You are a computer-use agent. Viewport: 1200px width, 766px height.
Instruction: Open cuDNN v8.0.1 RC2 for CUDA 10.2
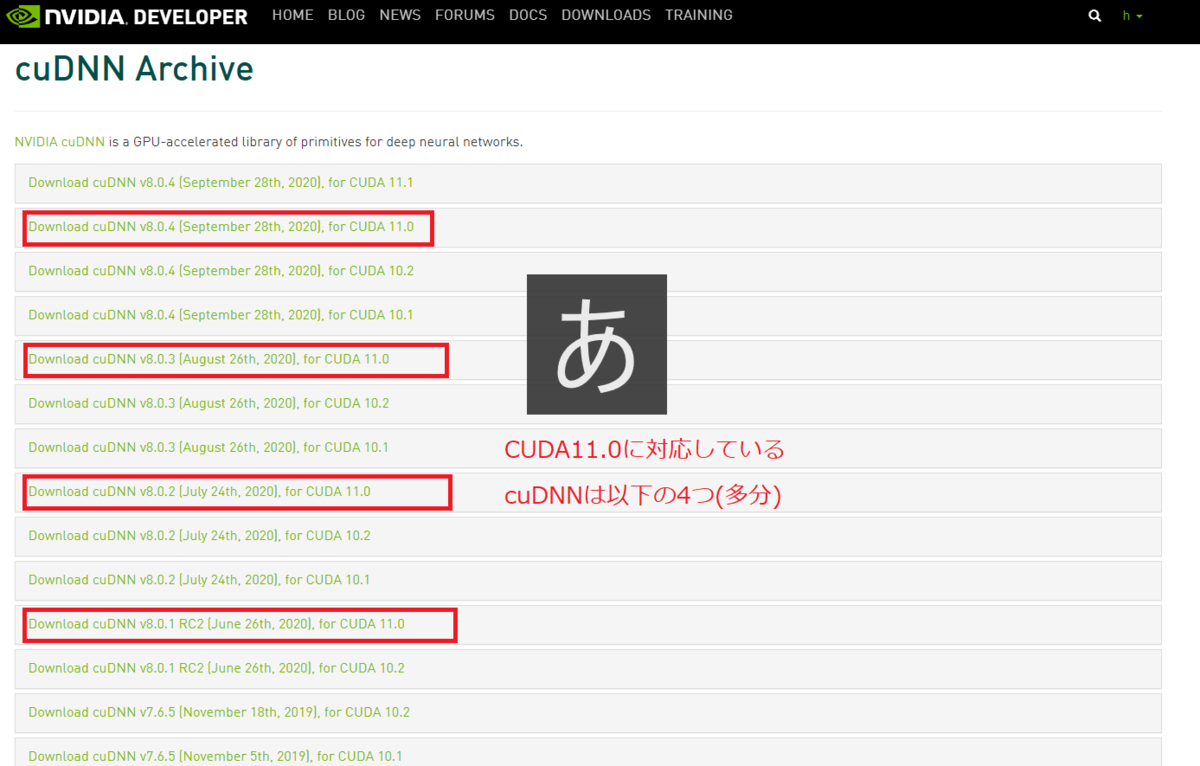[x=588, y=668]
